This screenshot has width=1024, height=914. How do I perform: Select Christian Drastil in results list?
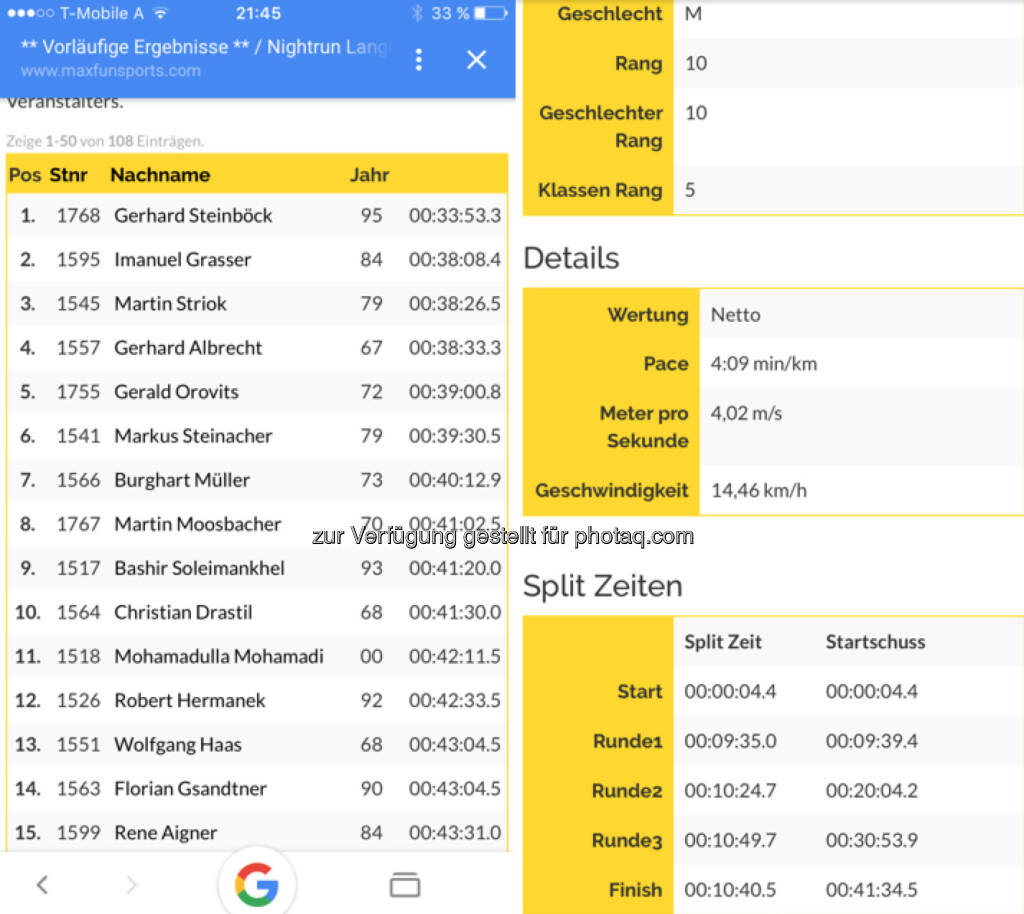(x=183, y=612)
